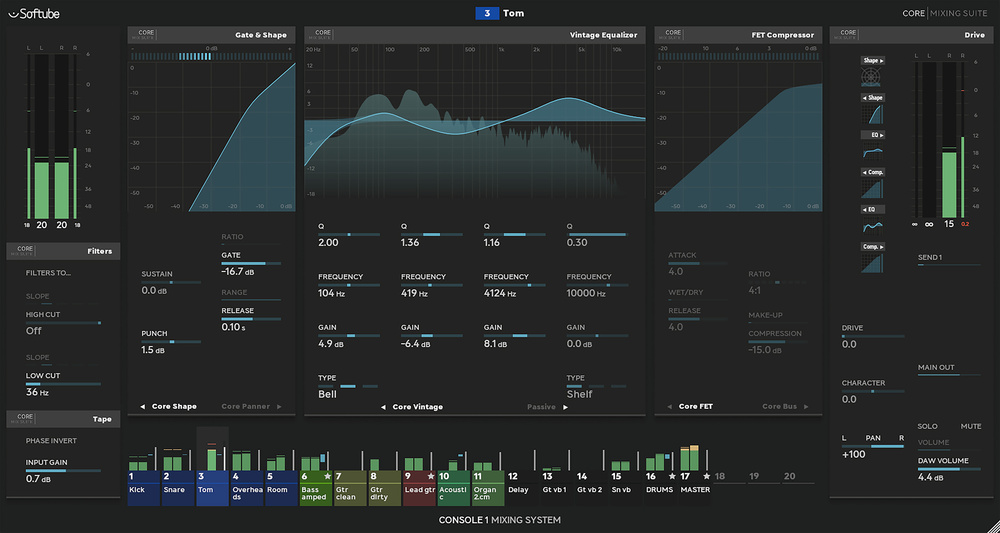Screen dimensions: 1000x533
Task: Click the star icon beside Bass amped
Action: click(x=327, y=477)
